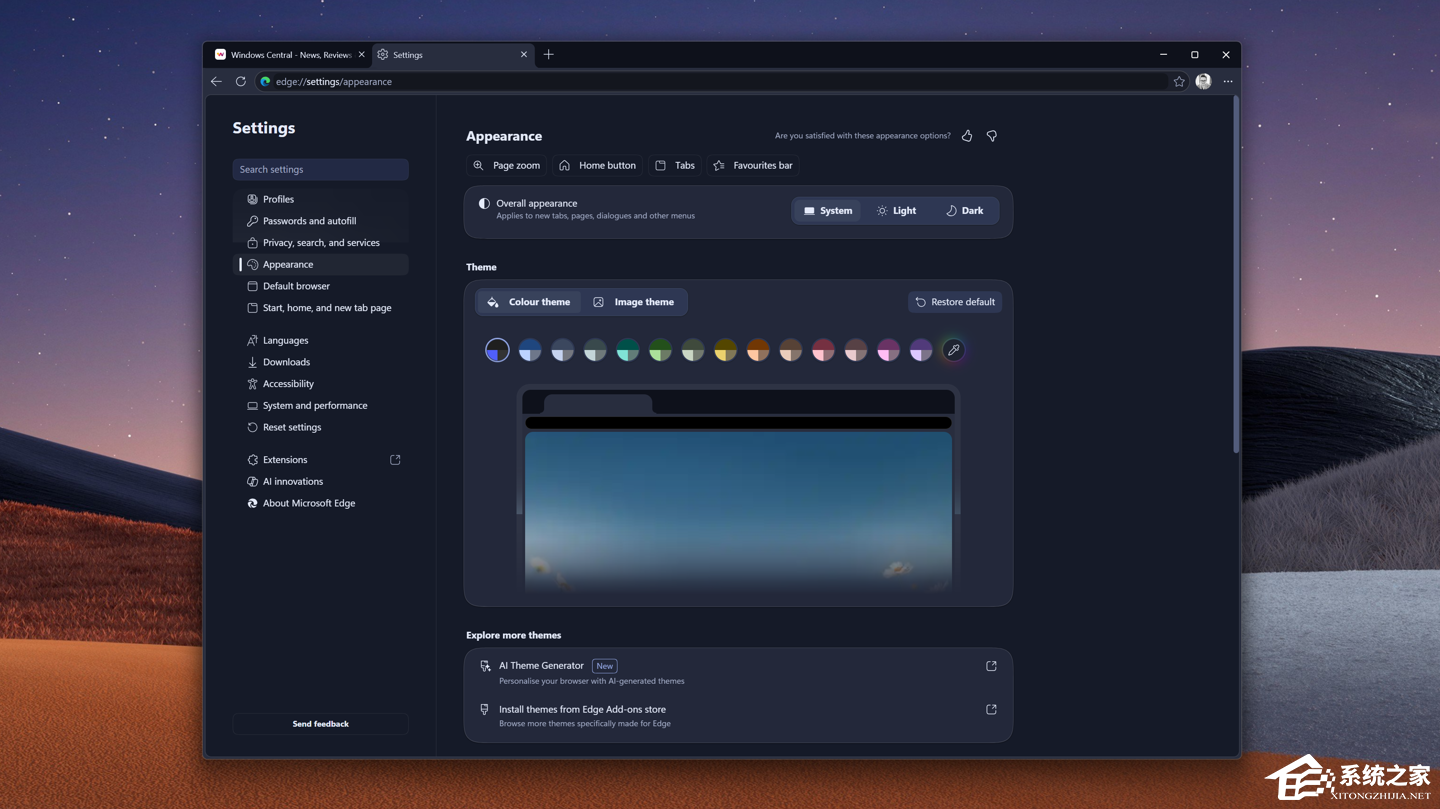
Task: Switch to Image theme tab
Action: [x=634, y=302]
